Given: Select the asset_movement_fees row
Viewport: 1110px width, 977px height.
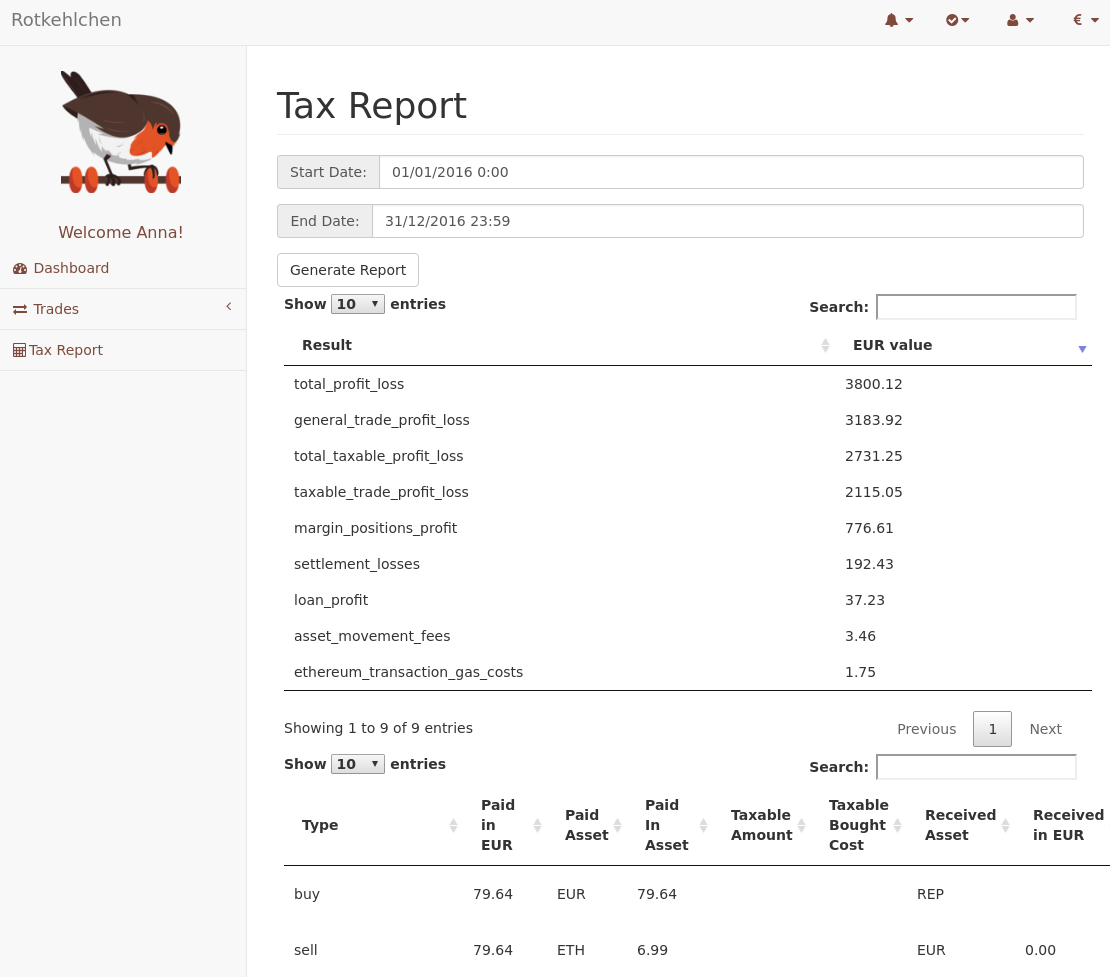Looking at the screenshot, I should pos(687,636).
